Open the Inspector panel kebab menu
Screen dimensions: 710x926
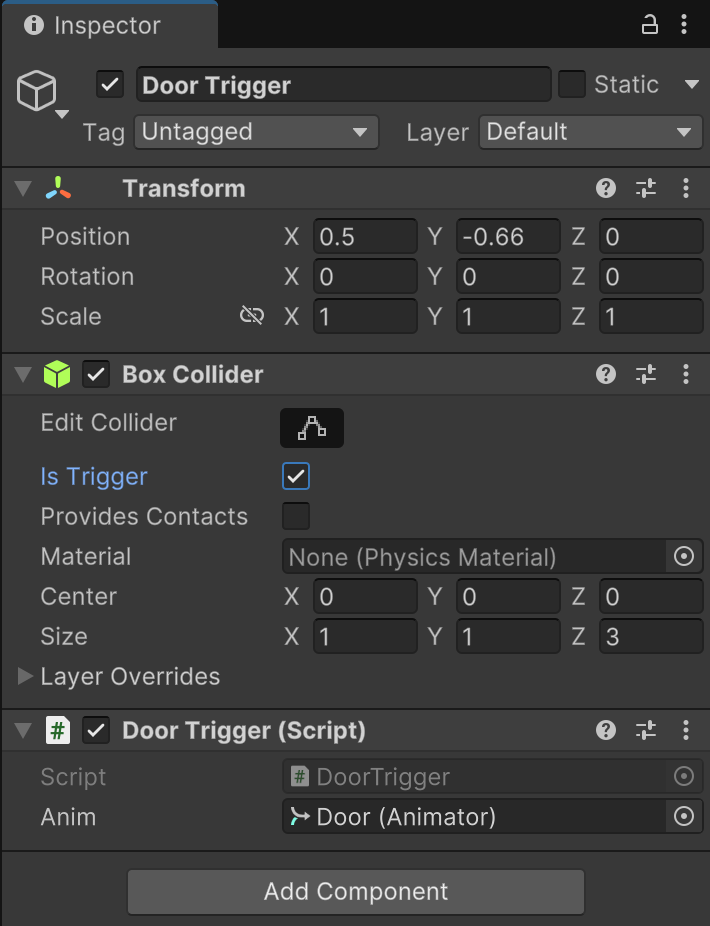point(686,25)
